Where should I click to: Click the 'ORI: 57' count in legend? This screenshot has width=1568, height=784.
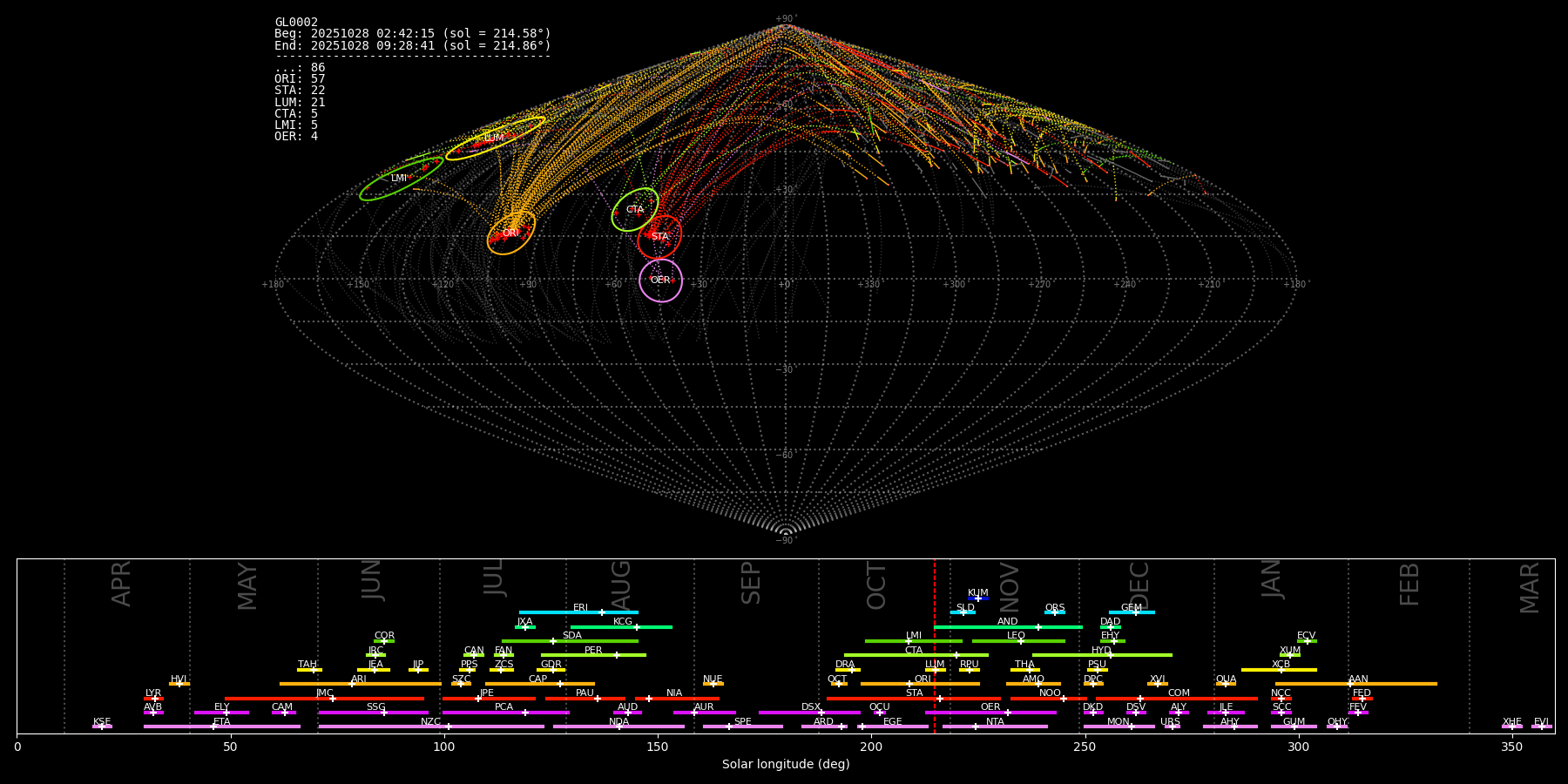click(x=300, y=79)
